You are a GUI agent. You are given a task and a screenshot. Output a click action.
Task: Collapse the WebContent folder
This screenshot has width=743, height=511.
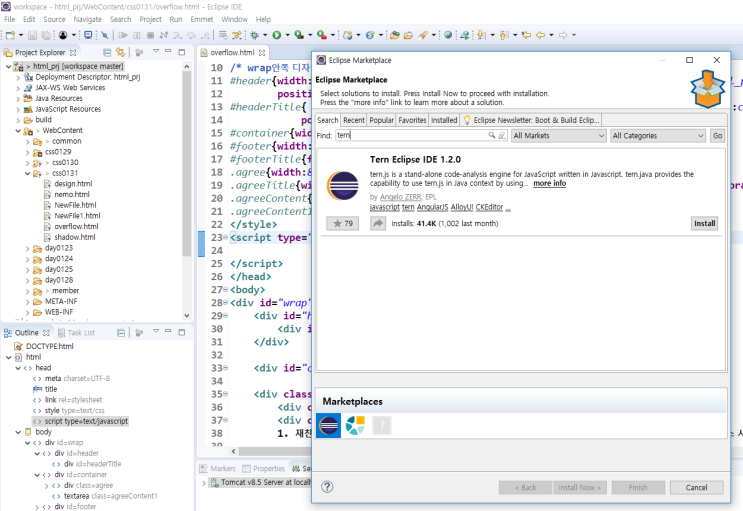coord(18,130)
